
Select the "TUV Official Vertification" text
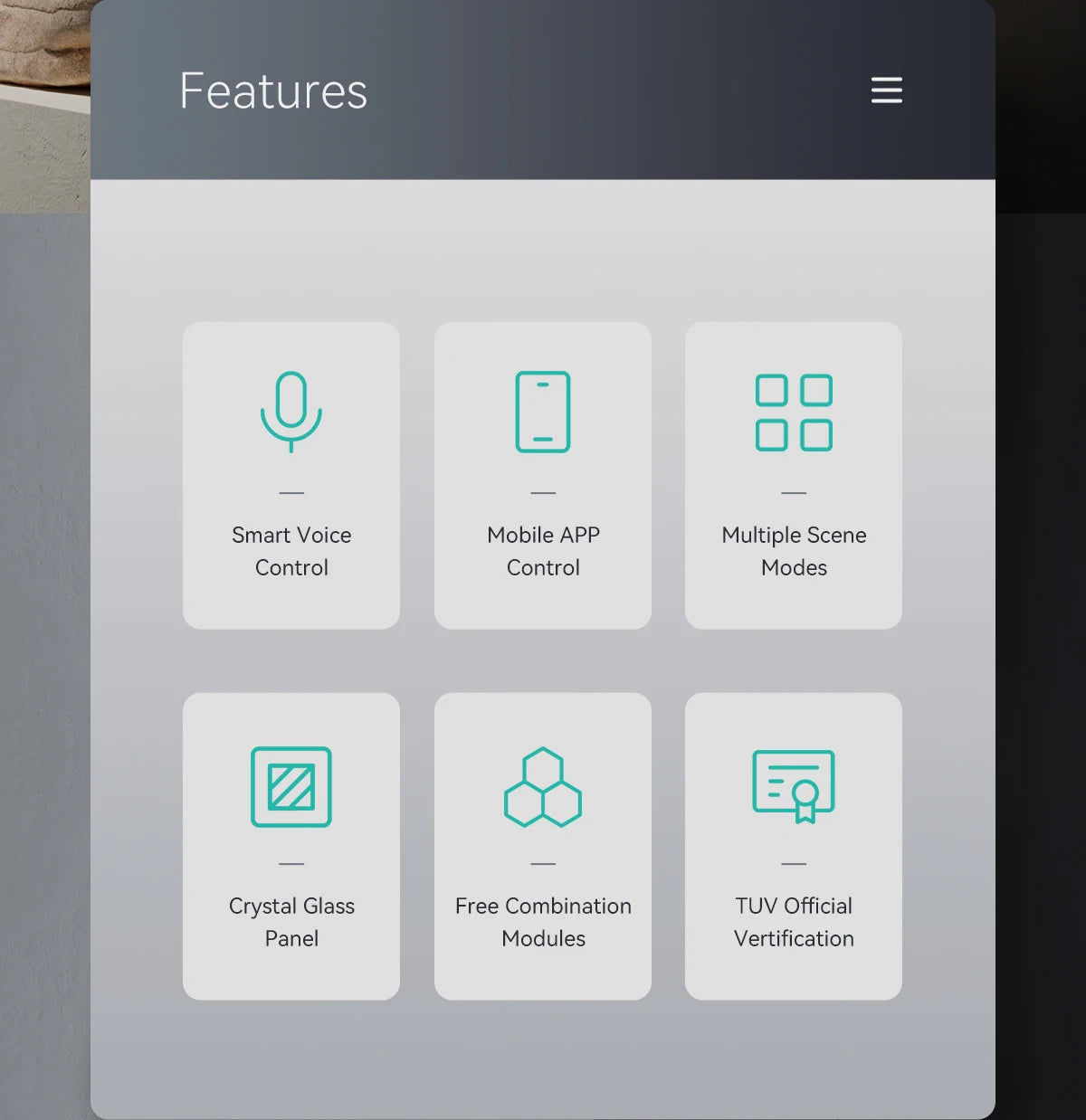(794, 922)
